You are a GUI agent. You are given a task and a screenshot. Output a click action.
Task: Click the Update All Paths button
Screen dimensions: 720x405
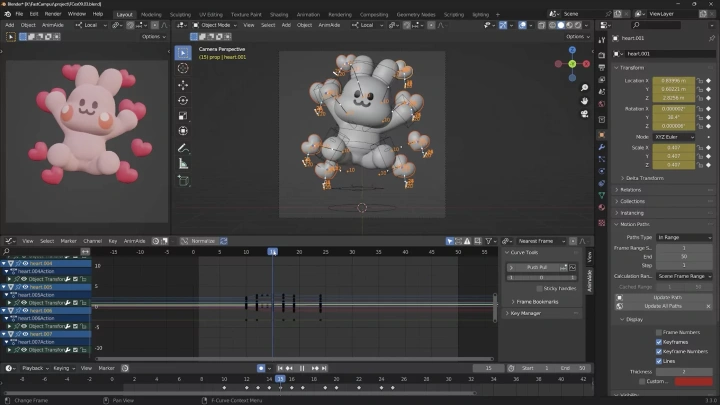pyautogui.click(x=662, y=306)
